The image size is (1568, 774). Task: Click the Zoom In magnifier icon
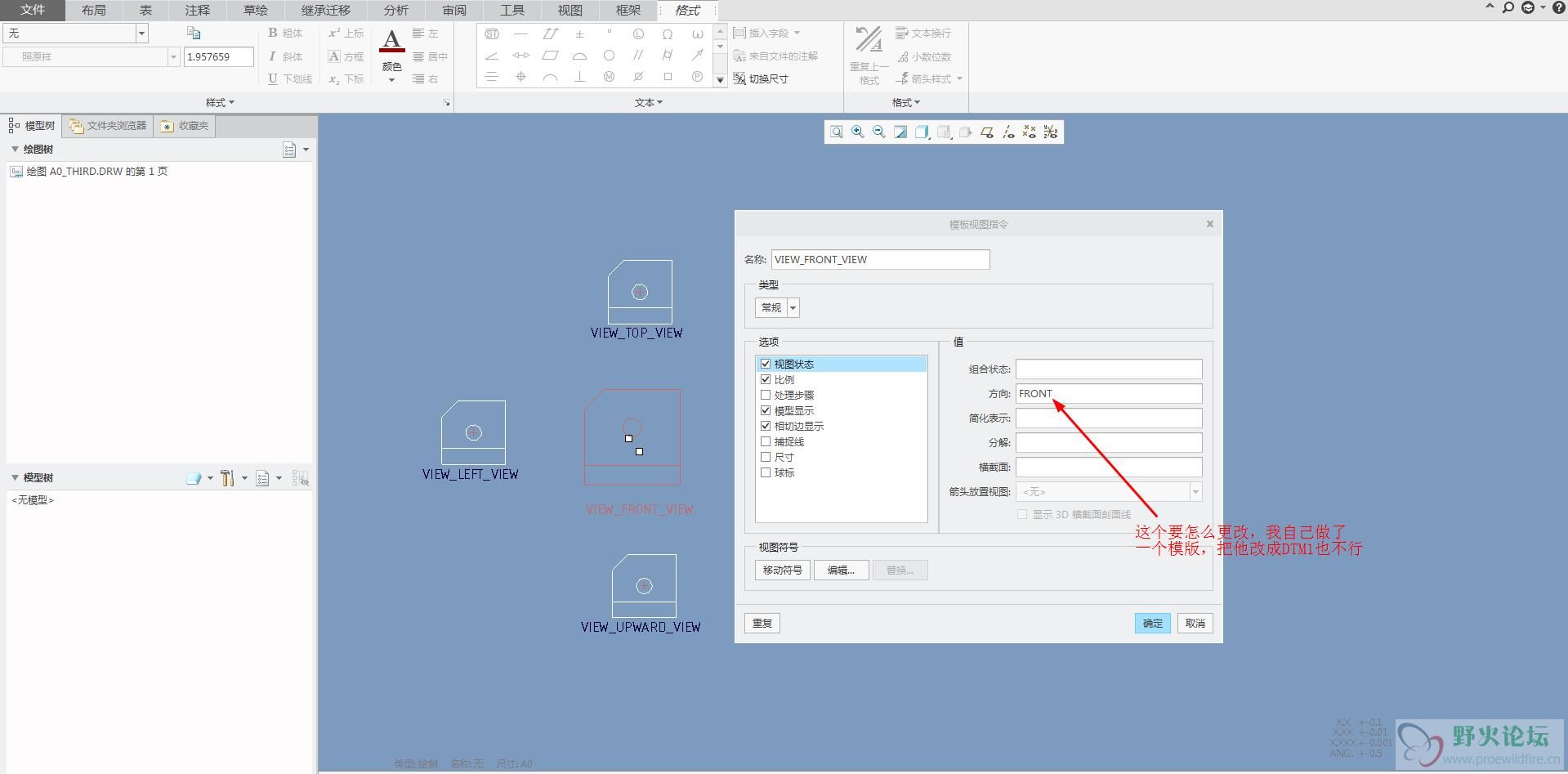point(858,132)
